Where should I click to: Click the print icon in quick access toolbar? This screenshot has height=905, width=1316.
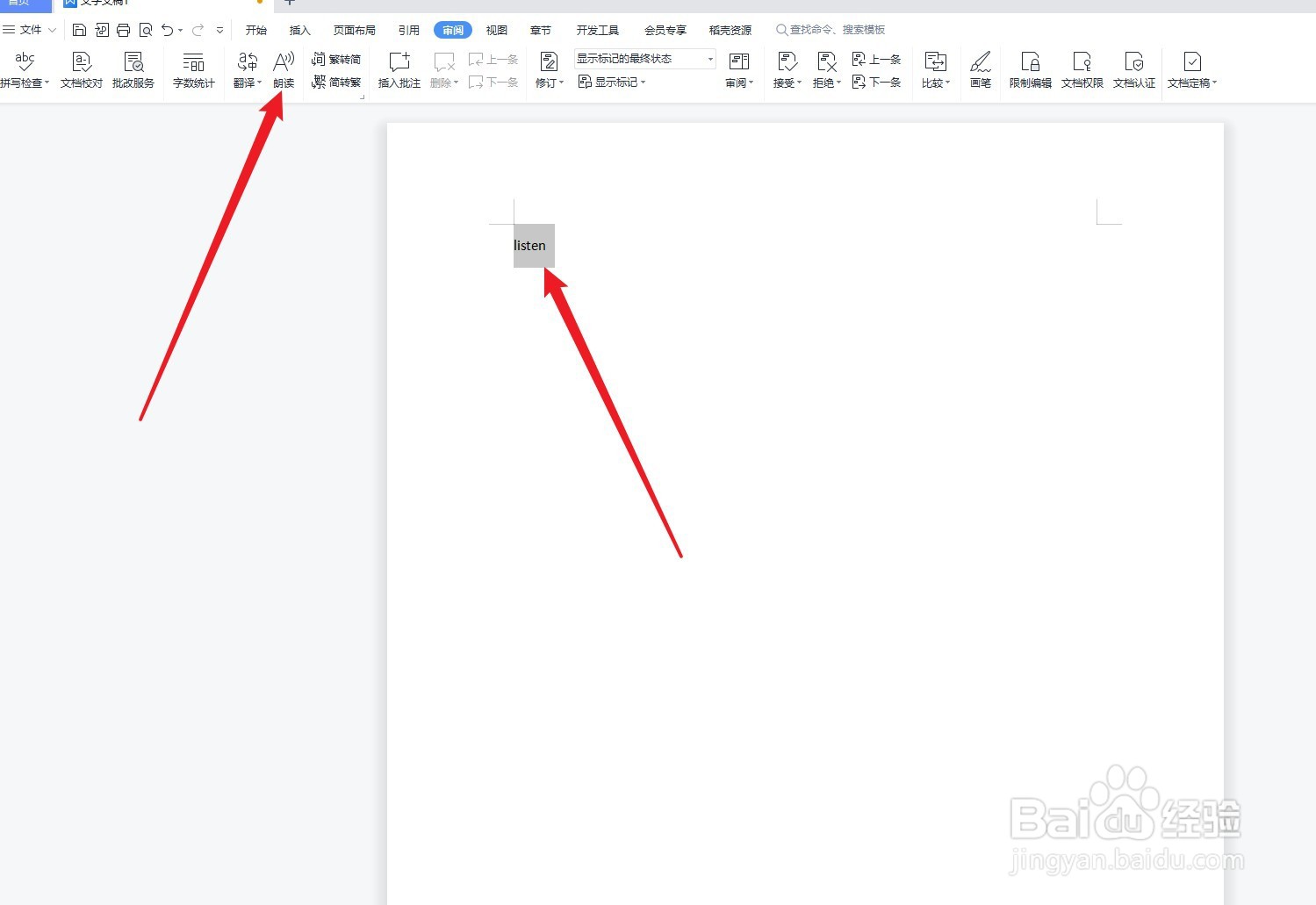[x=124, y=30]
